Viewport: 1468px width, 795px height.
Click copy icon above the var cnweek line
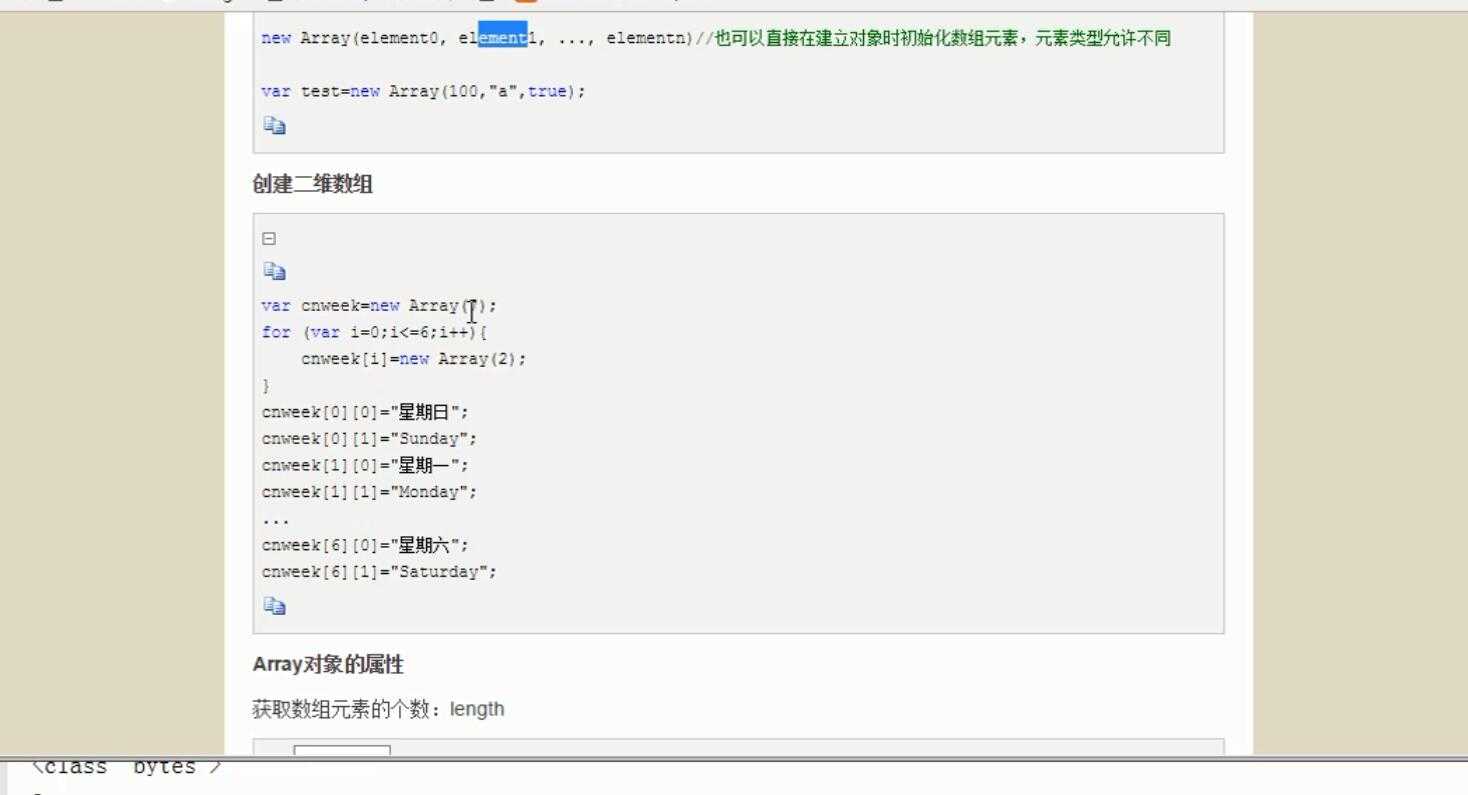click(275, 271)
